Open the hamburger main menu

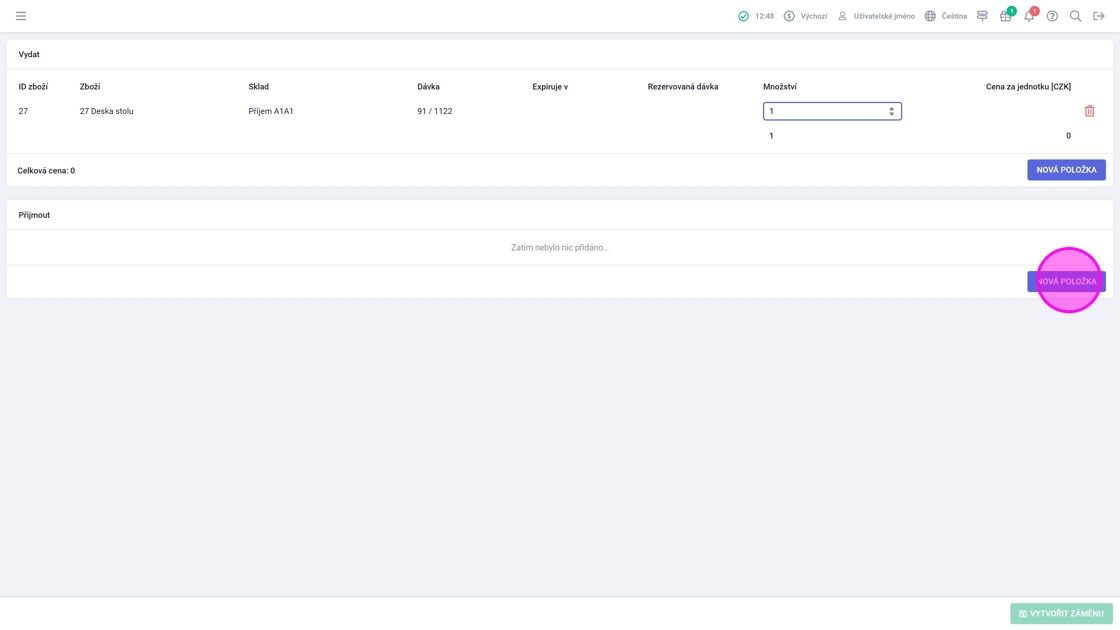coord(21,16)
